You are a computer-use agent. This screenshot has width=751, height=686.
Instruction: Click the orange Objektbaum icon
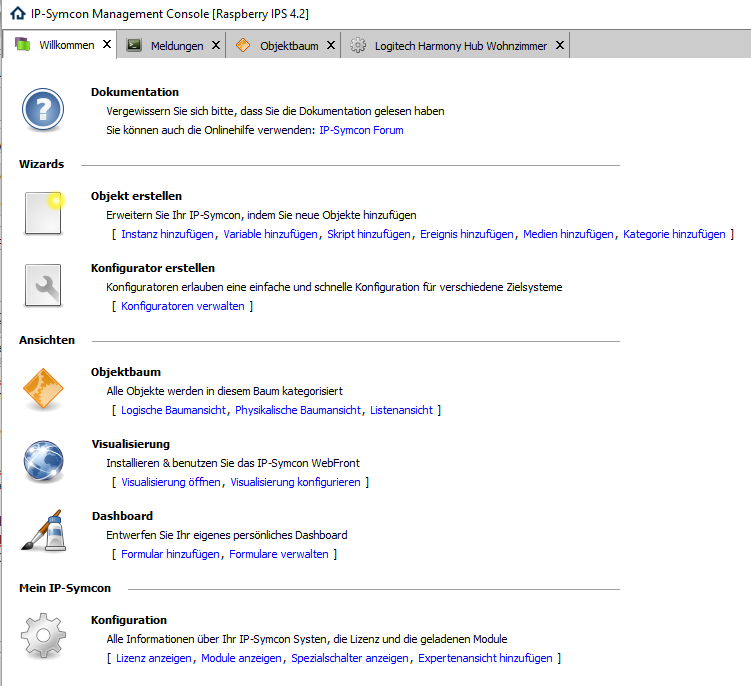(x=43, y=390)
